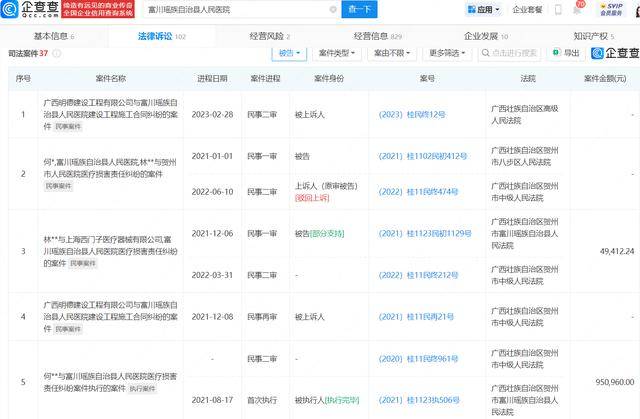Open case number (2022) 桂11民终474号
640x419 pixels.
tap(418, 192)
